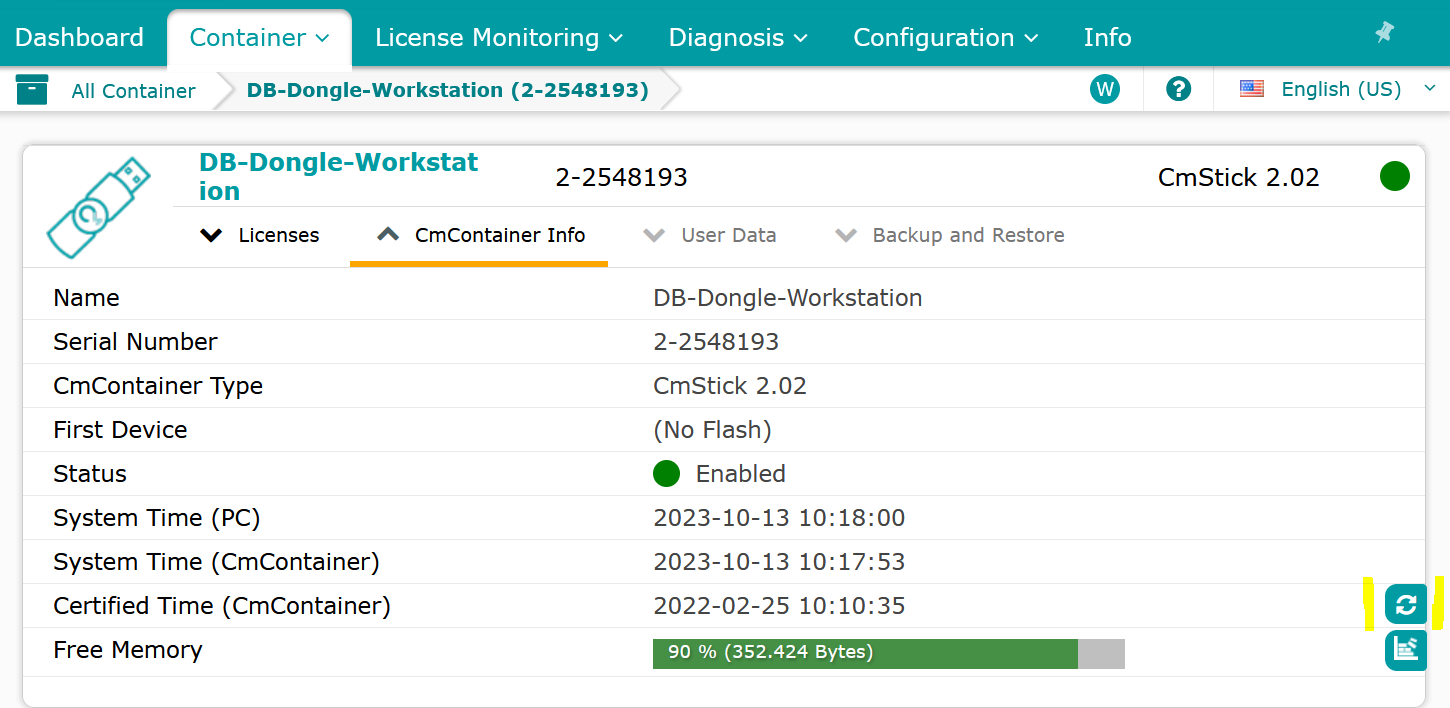Click the All Container breadcrumb link

tap(133, 91)
